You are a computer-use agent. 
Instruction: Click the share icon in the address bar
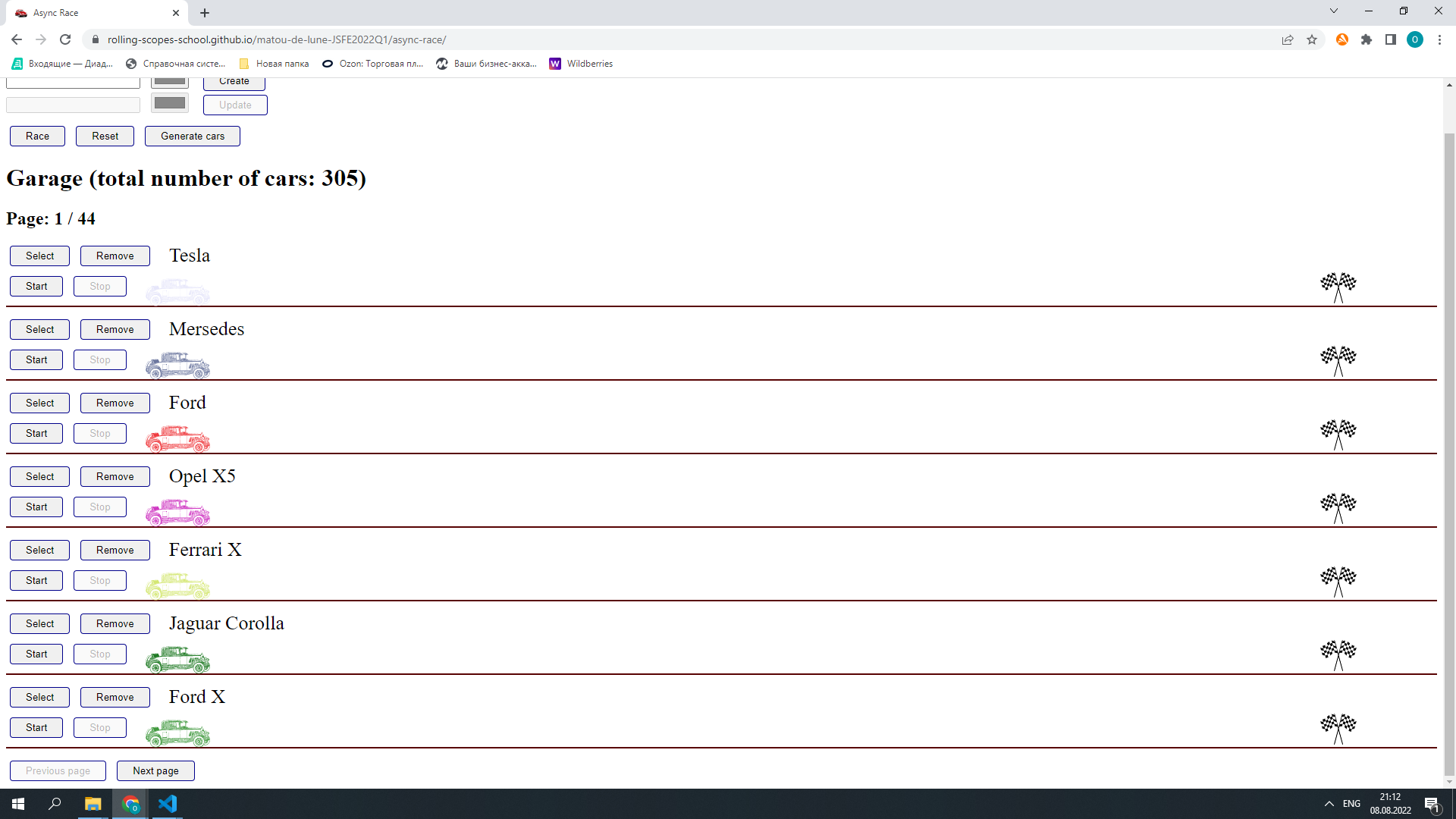click(1287, 39)
